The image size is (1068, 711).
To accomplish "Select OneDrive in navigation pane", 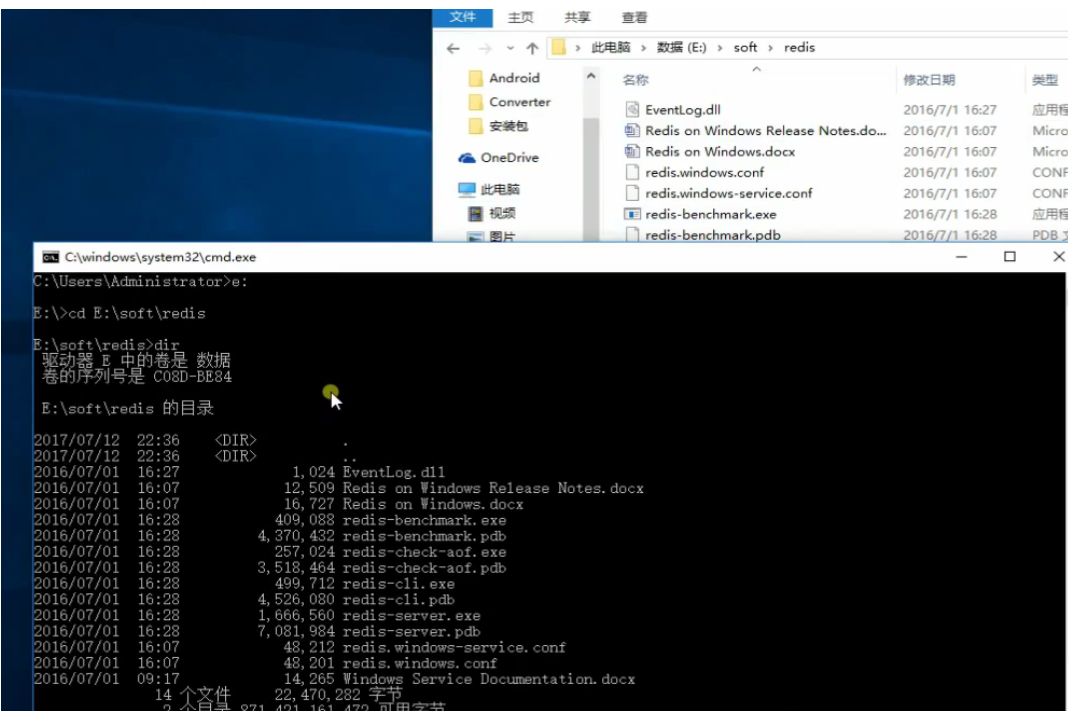I will (x=509, y=157).
